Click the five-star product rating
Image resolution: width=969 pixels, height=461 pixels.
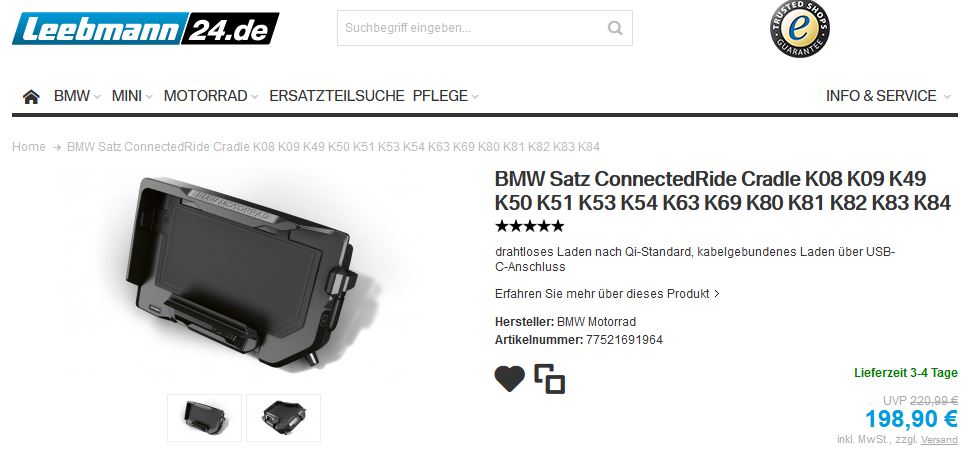point(530,226)
